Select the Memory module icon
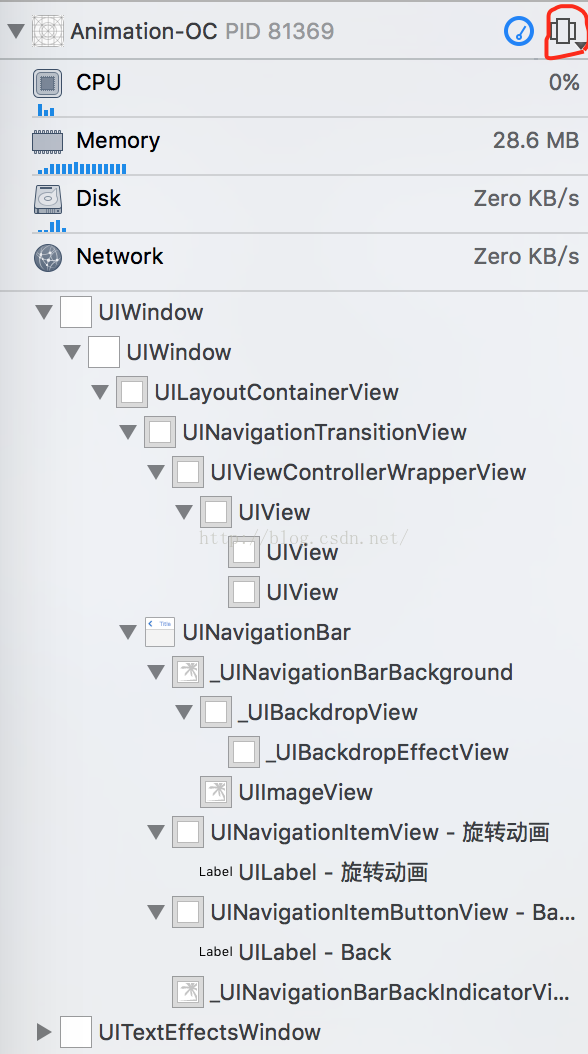This screenshot has height=1054, width=588. (47, 141)
